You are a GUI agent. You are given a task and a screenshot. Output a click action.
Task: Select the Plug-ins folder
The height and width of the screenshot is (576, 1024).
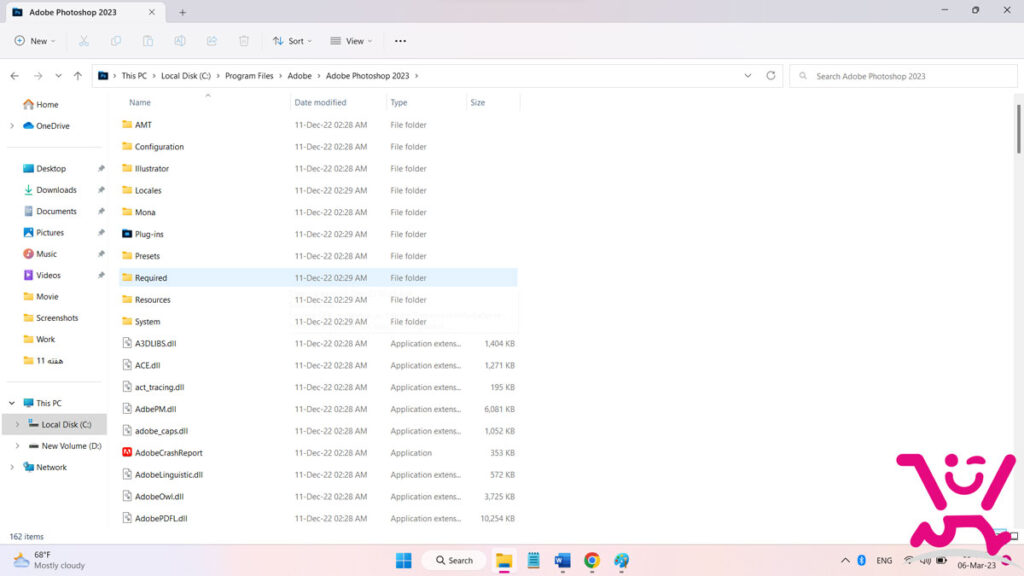click(x=149, y=234)
